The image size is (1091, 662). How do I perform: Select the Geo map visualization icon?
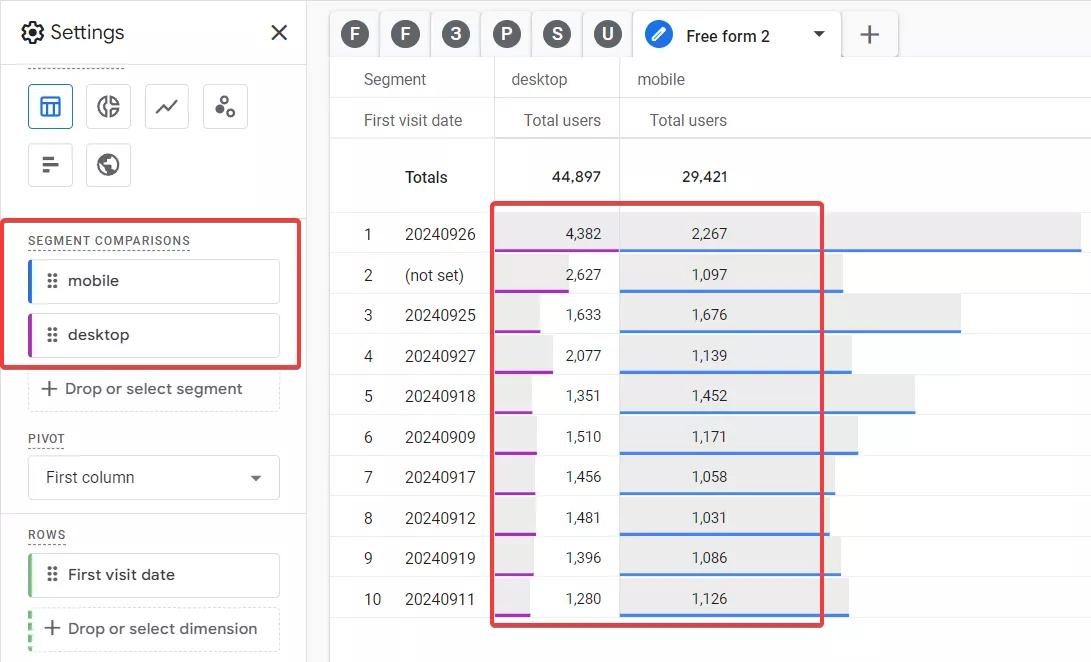point(109,165)
